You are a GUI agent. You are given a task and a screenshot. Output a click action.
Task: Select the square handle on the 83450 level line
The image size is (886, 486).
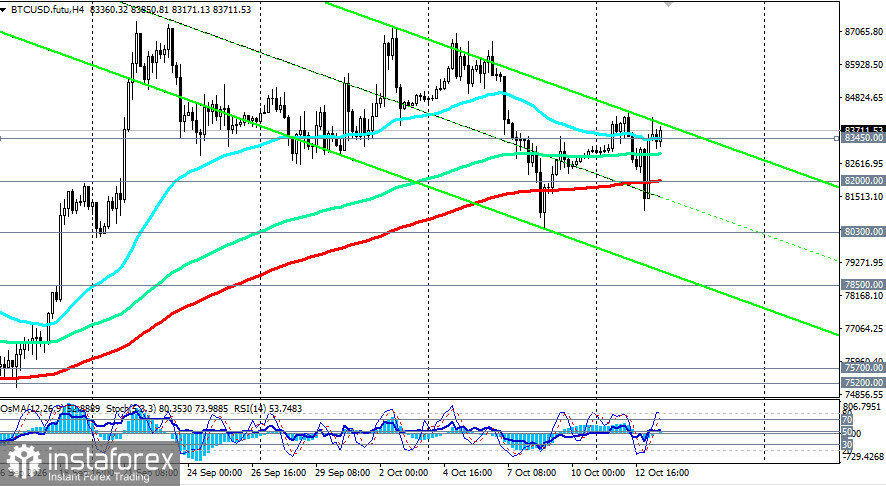coord(837,138)
